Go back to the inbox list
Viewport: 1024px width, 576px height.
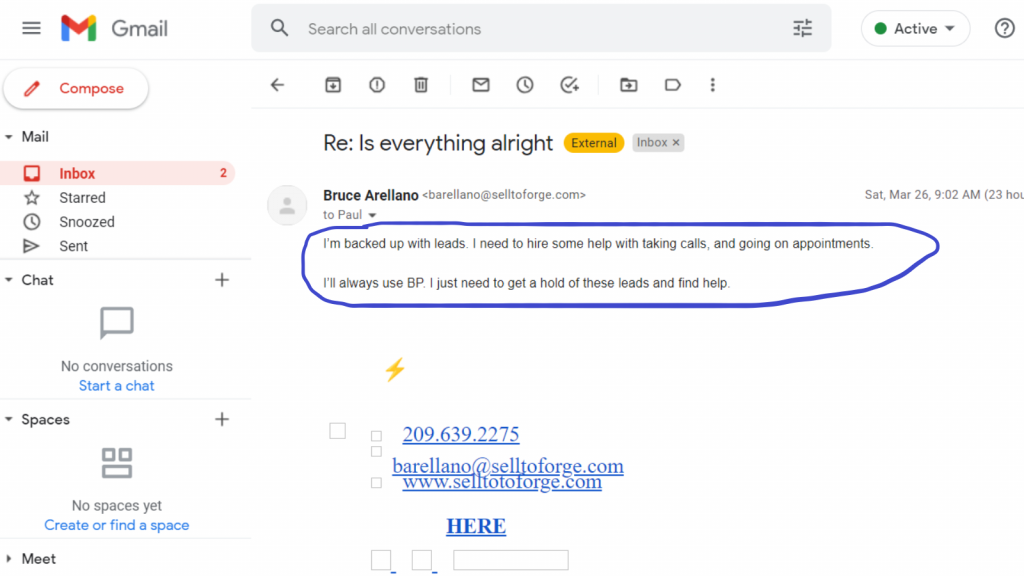coord(278,85)
